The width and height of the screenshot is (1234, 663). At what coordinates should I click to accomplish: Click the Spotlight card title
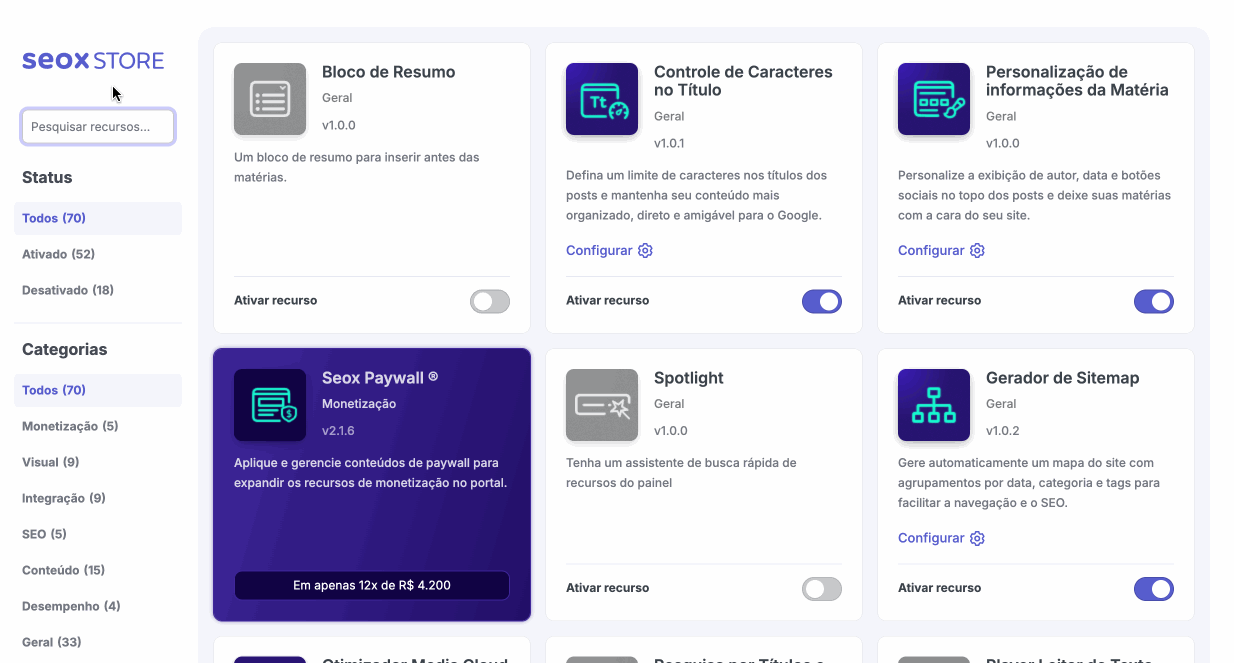pos(688,378)
